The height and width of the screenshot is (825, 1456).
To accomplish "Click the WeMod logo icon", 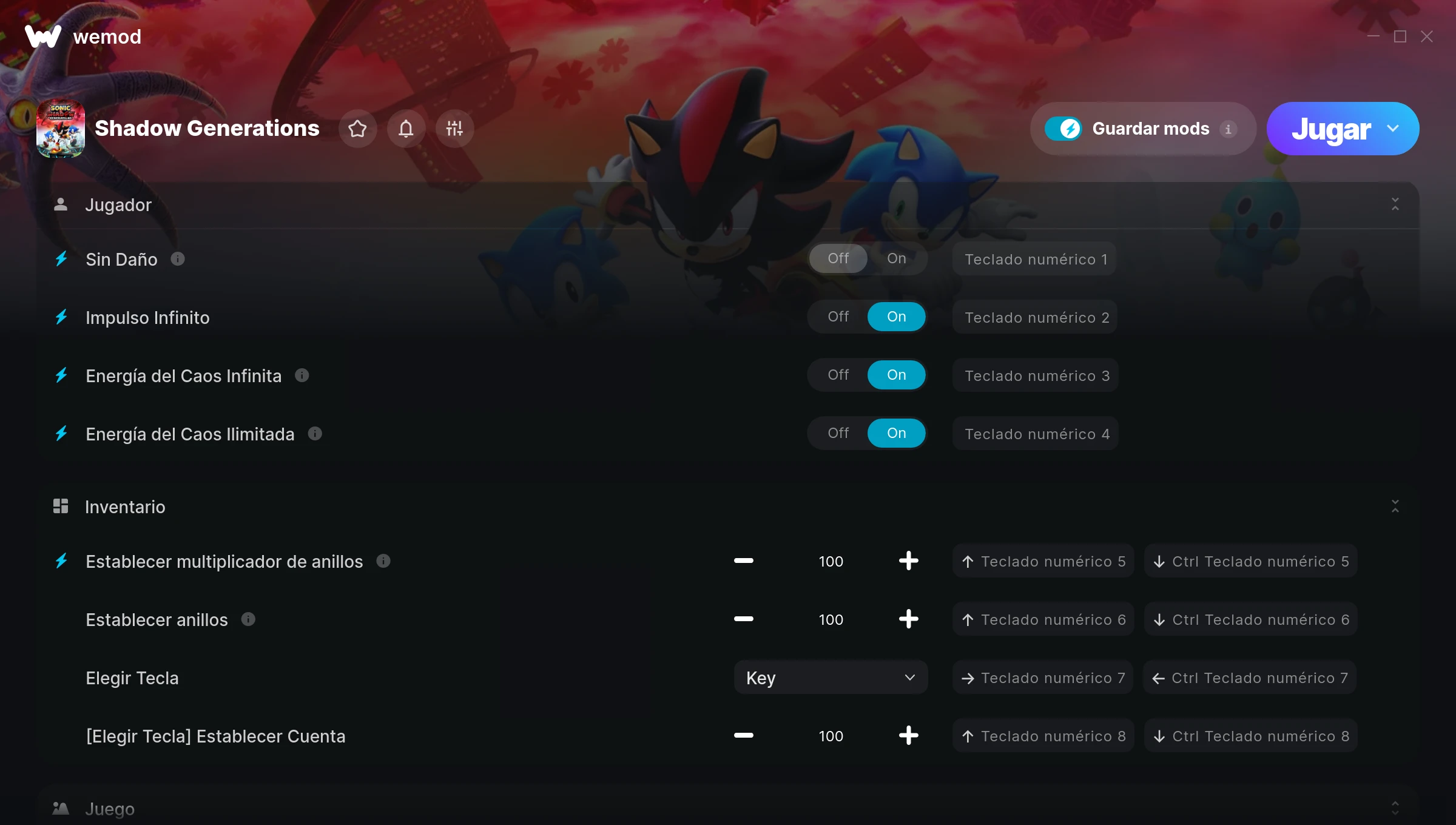I will click(x=43, y=36).
